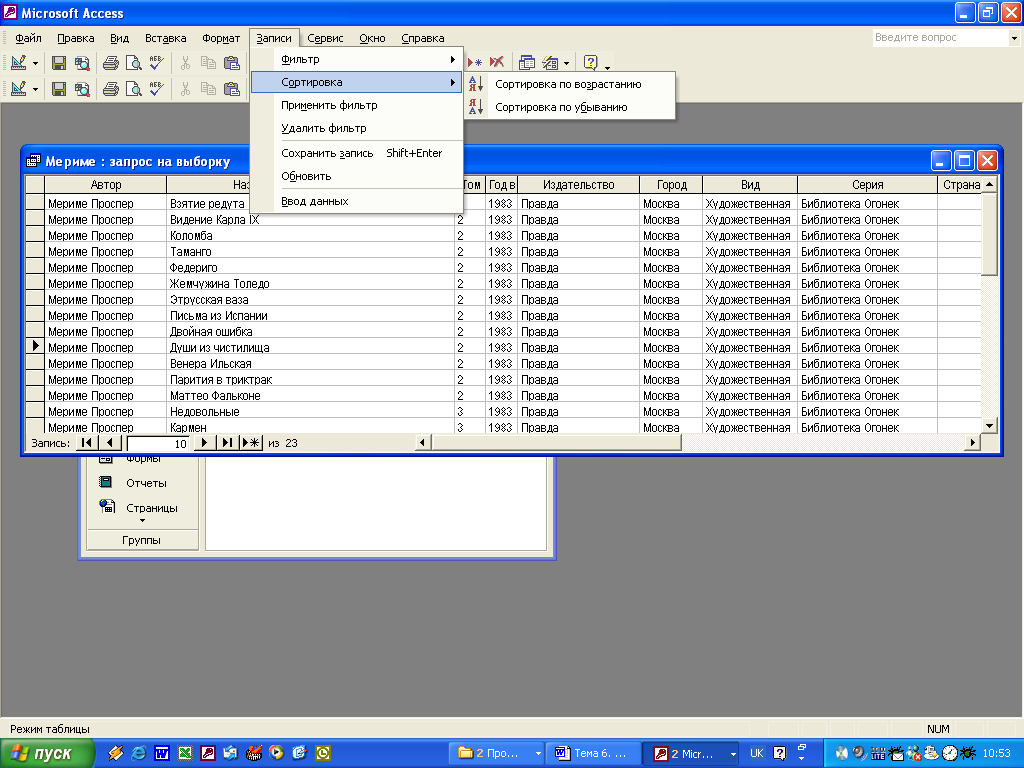Click the New Record toolbar icon
This screenshot has width=1024, height=768.
[475, 63]
